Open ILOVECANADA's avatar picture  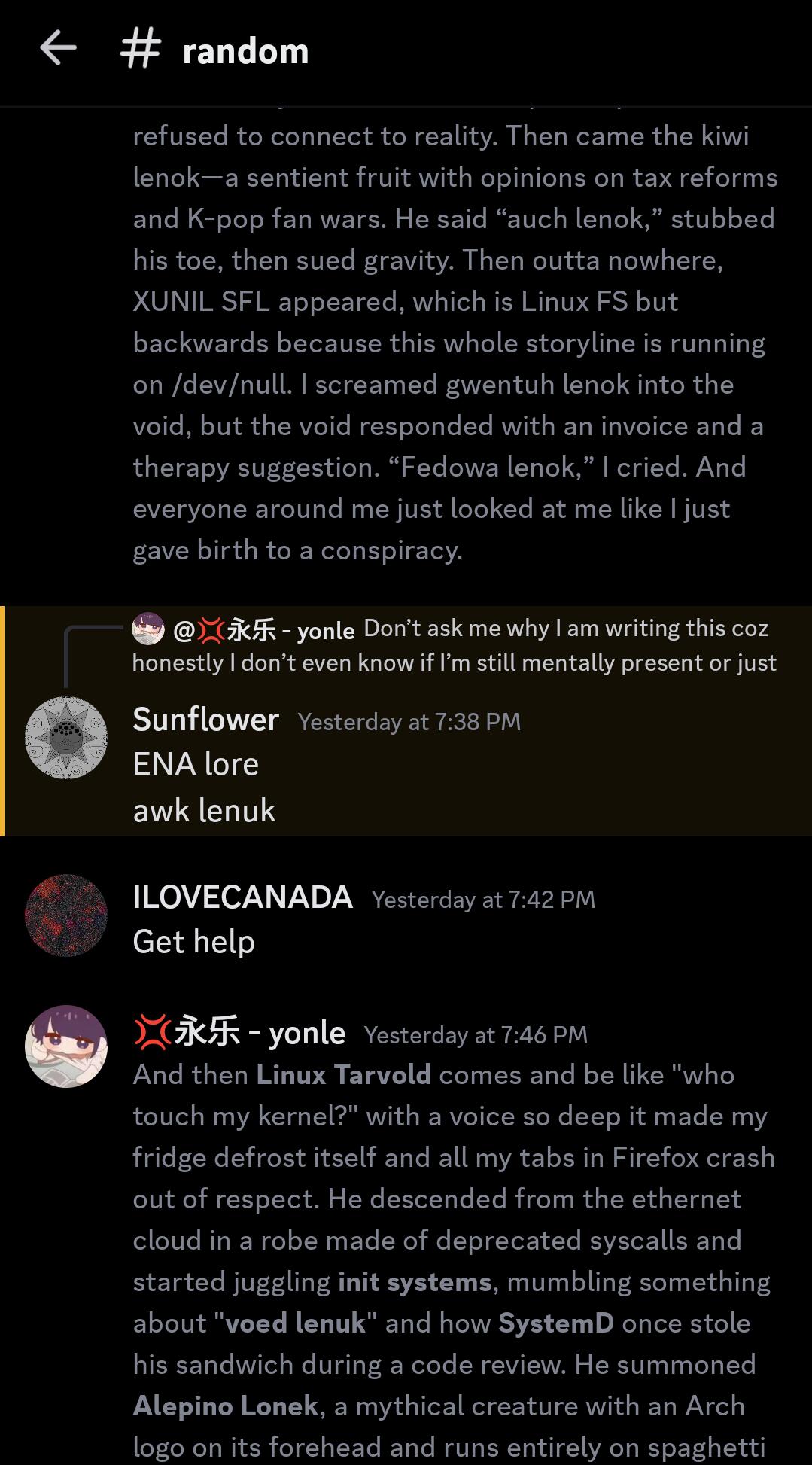pos(66,915)
